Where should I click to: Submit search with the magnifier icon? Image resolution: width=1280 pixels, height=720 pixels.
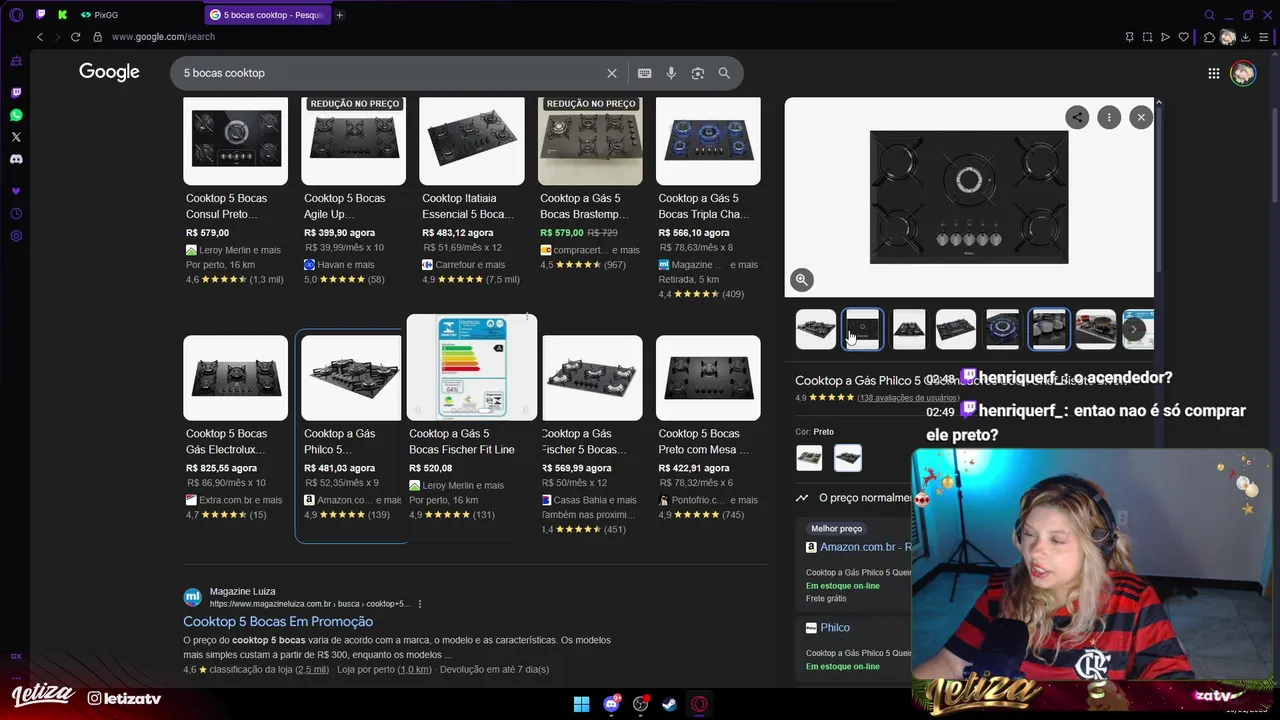coord(724,73)
